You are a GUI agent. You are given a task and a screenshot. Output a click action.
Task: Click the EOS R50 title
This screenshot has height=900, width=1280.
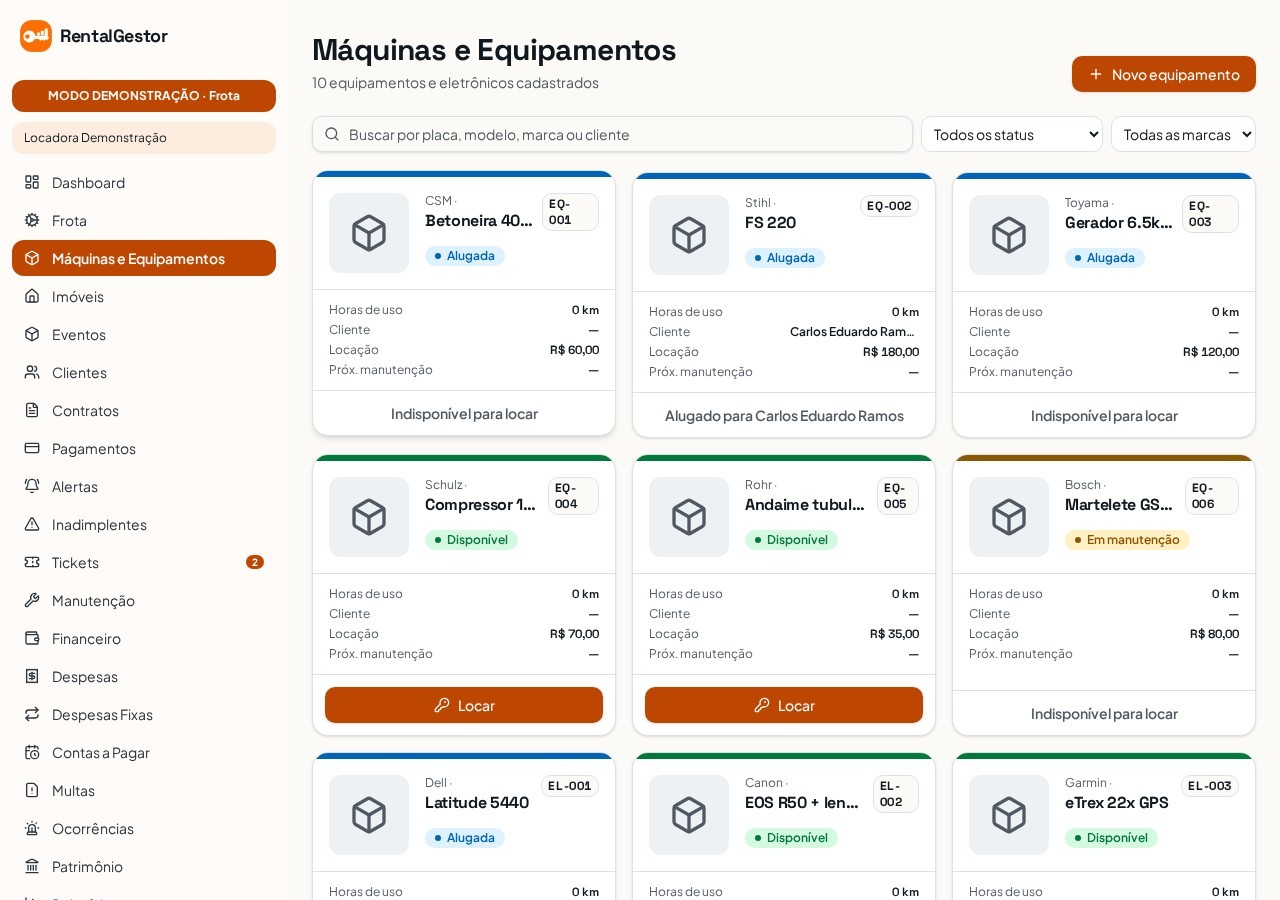(x=804, y=802)
